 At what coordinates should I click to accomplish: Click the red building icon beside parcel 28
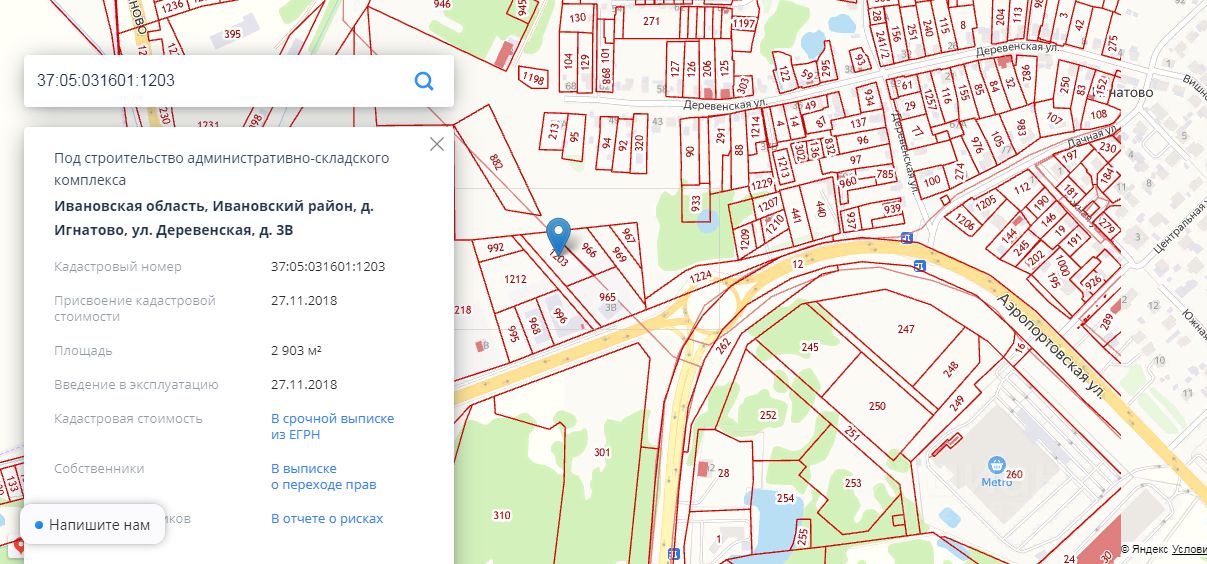tap(703, 467)
